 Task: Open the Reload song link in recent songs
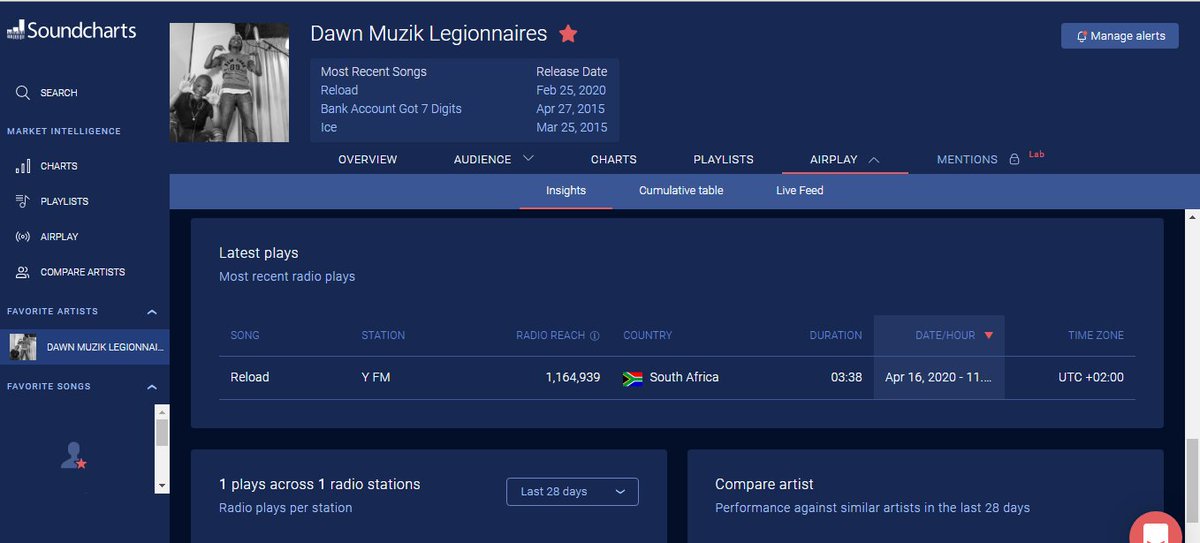pyautogui.click(x=339, y=90)
